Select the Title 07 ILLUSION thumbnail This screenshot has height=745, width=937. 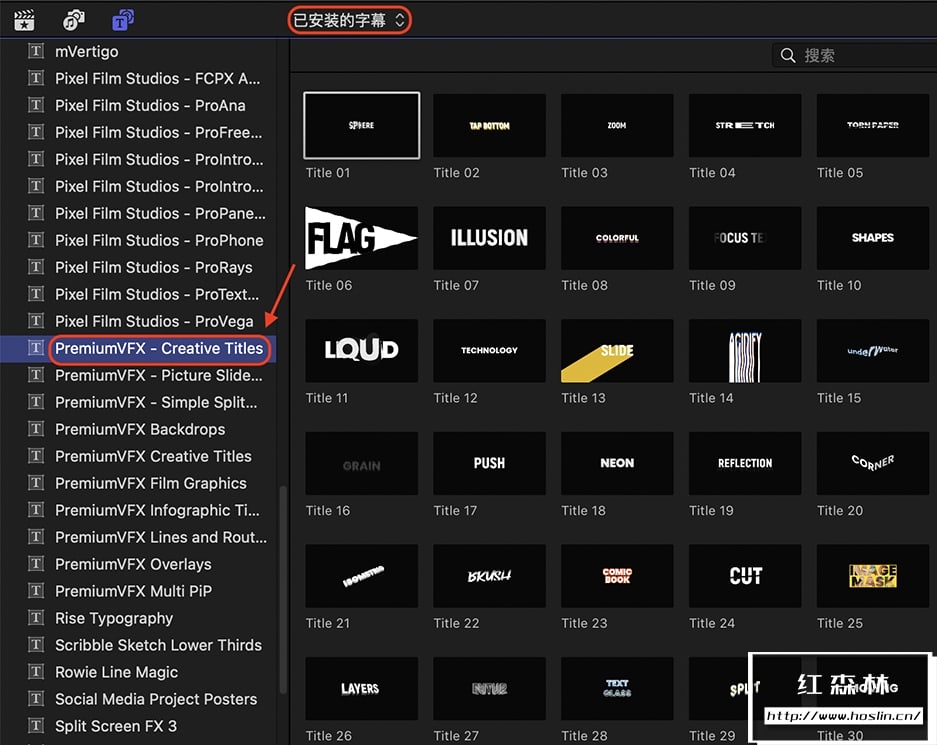point(489,238)
